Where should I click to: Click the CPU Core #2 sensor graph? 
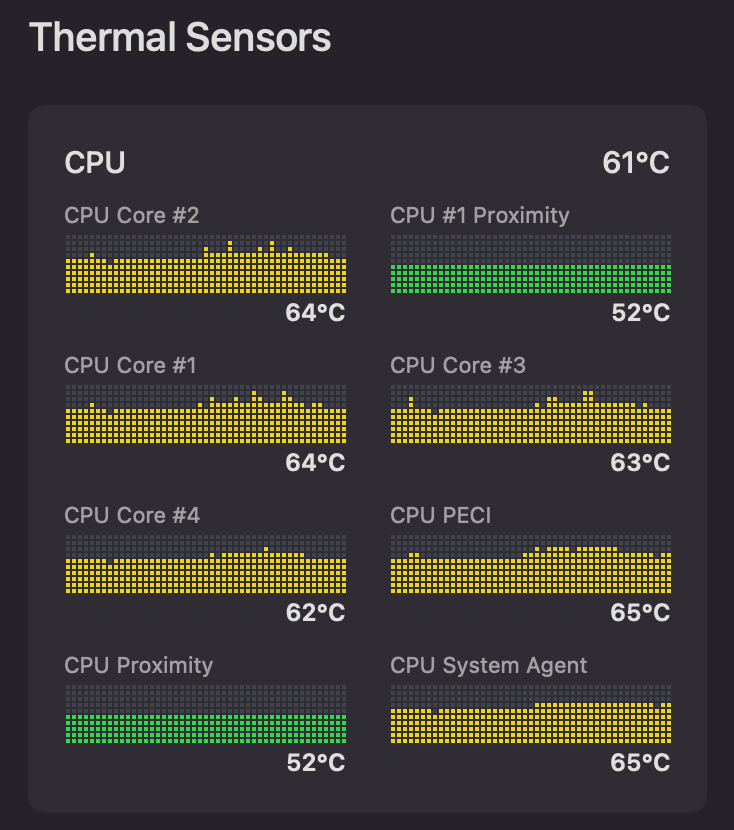(205, 265)
